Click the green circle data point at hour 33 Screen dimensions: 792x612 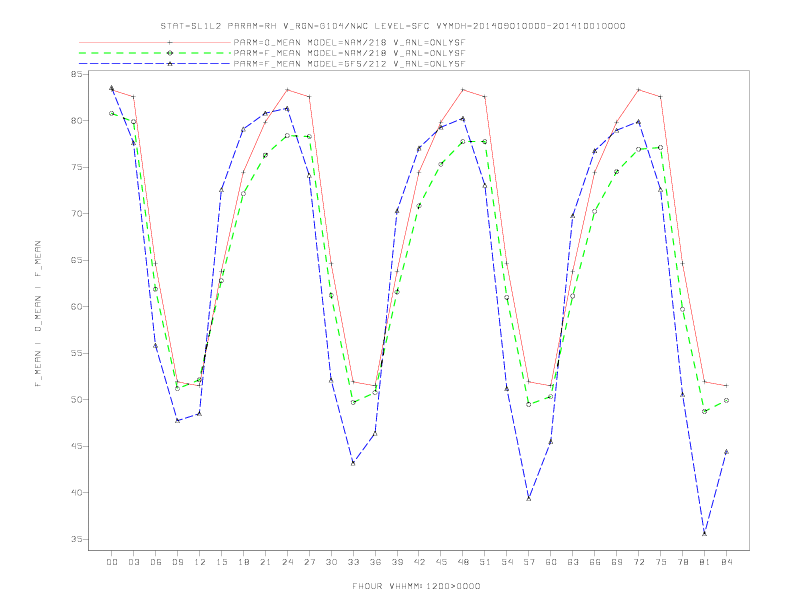(353, 402)
